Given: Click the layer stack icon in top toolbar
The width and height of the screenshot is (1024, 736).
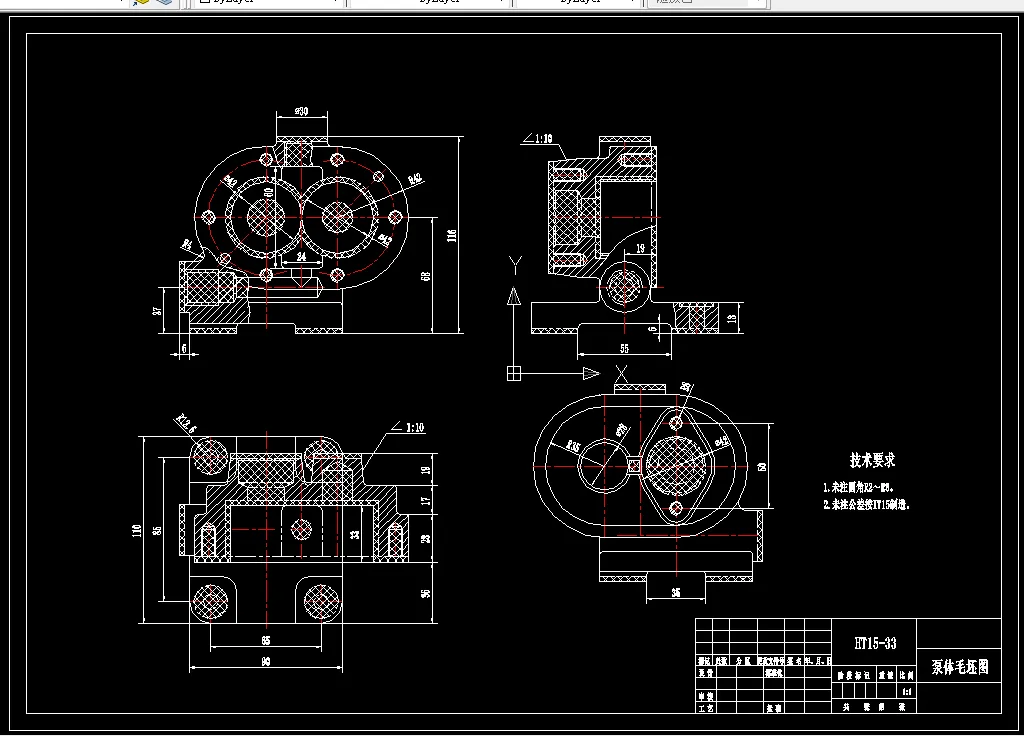Looking at the screenshot, I should [x=164, y=2].
